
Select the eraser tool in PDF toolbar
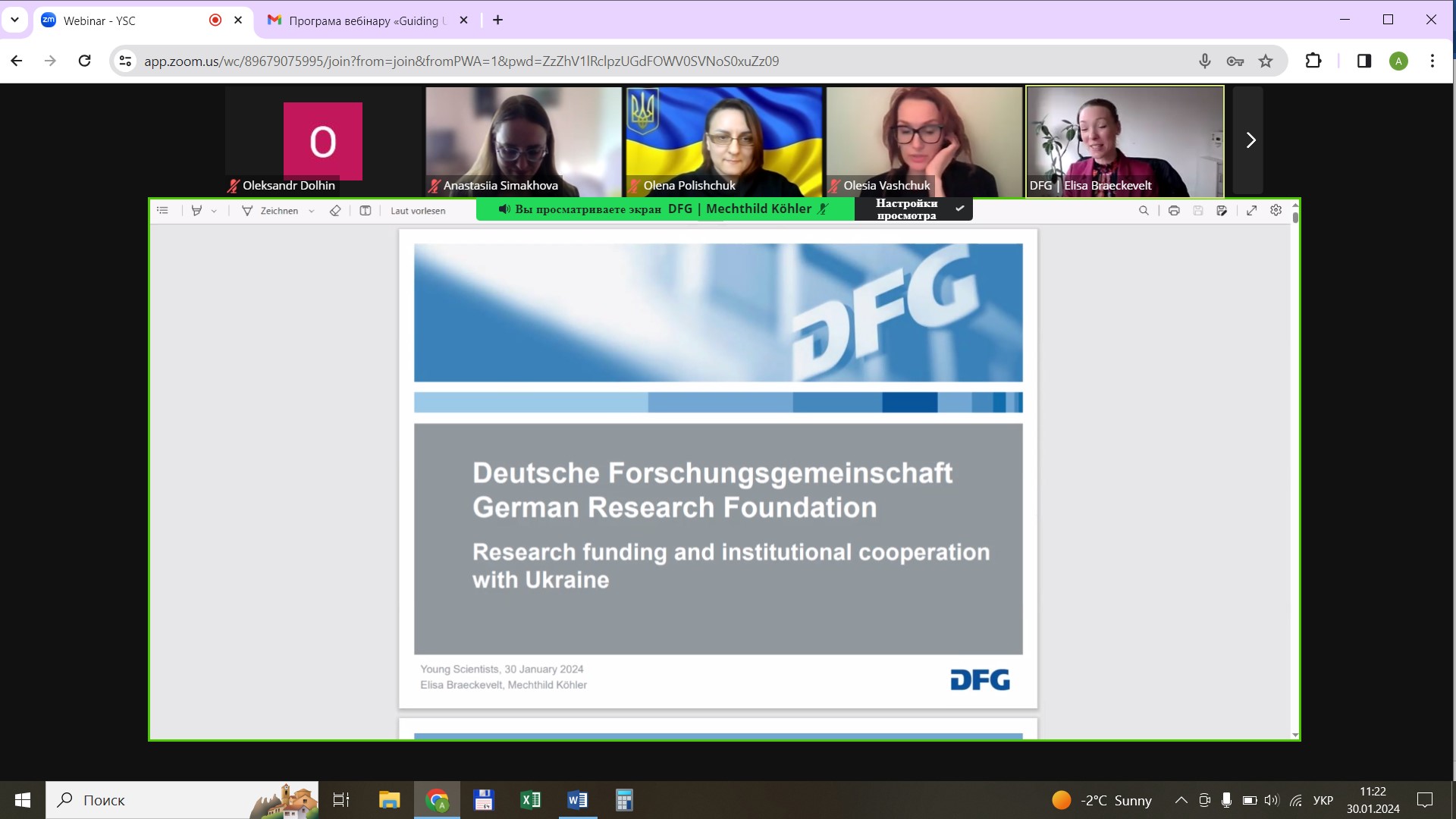335,210
